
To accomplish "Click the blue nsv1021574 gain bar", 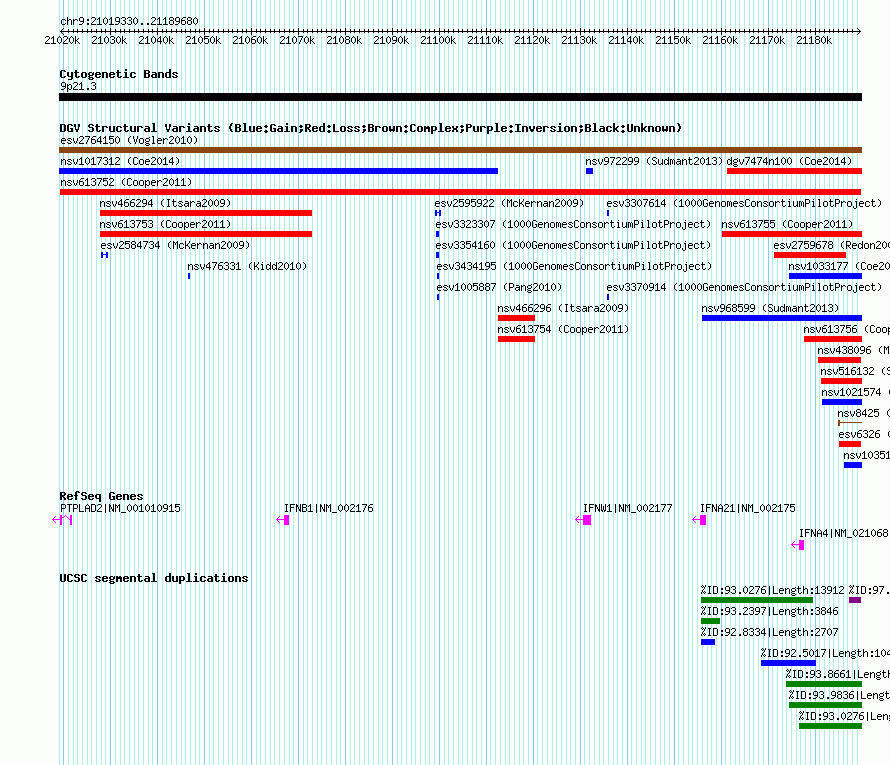I will pos(842,402).
